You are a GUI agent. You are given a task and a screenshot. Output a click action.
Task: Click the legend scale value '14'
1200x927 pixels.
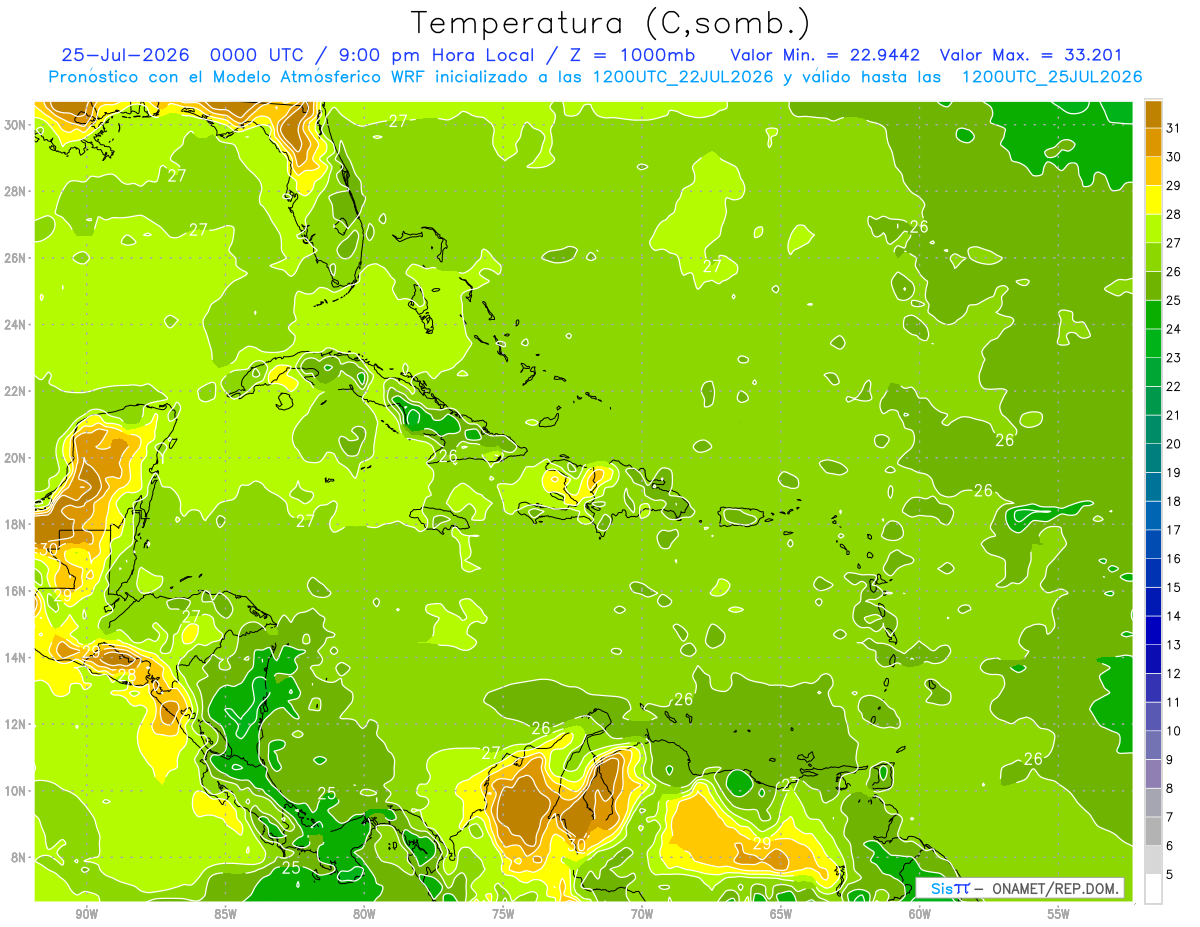pyautogui.click(x=1174, y=615)
